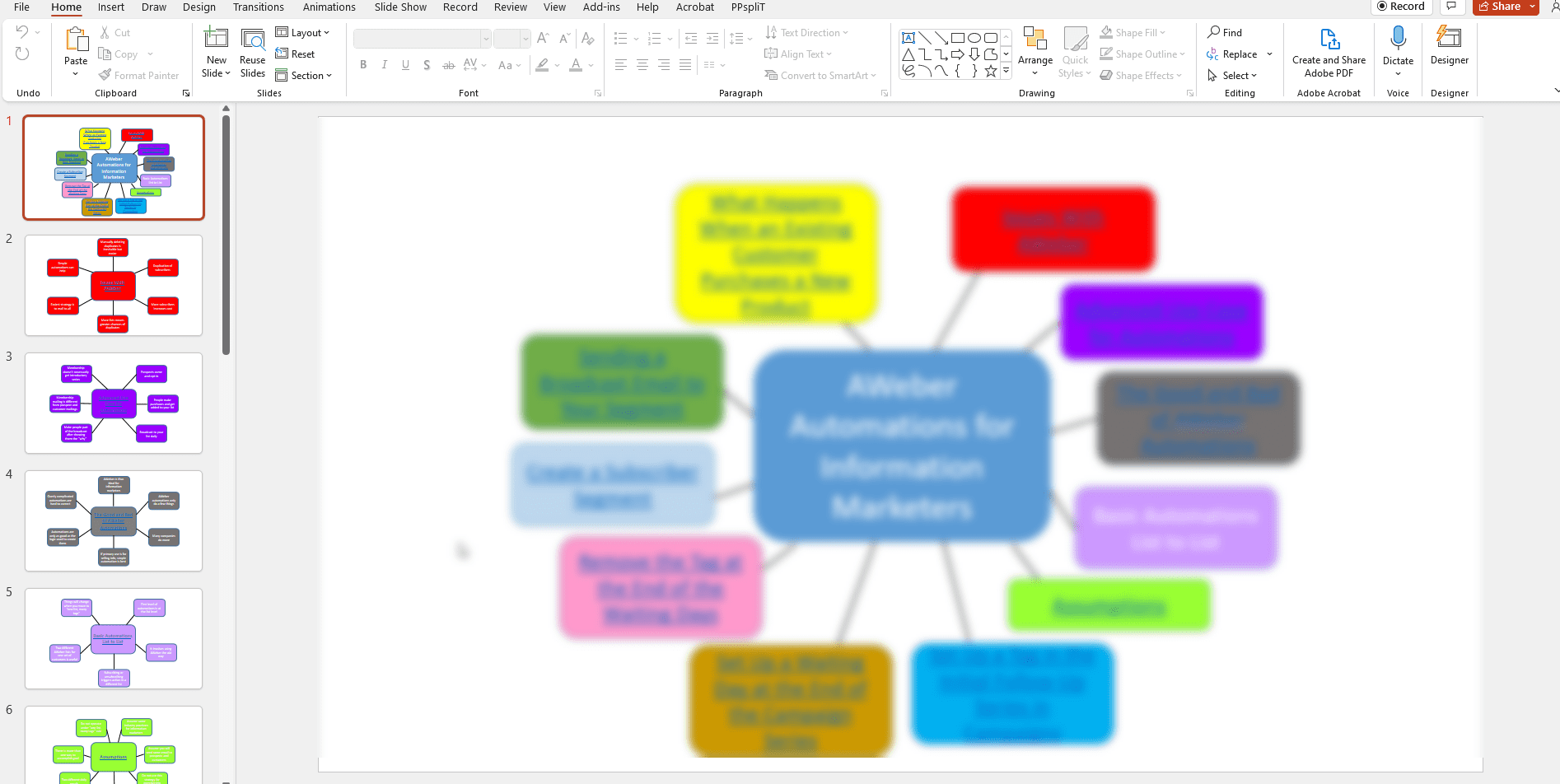
Task: Increase font size icon
Action: pos(543,39)
